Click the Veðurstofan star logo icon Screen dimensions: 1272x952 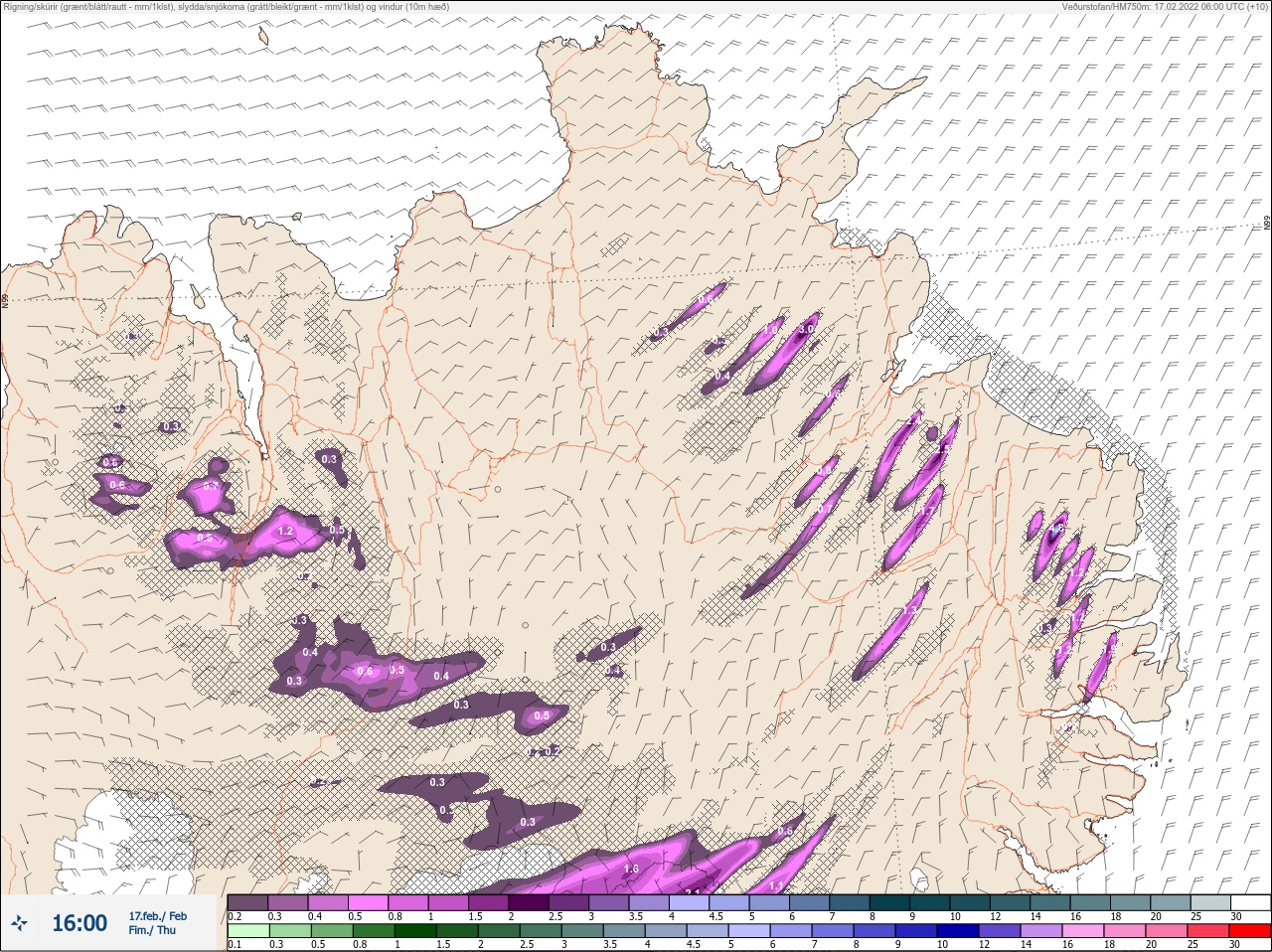click(19, 924)
